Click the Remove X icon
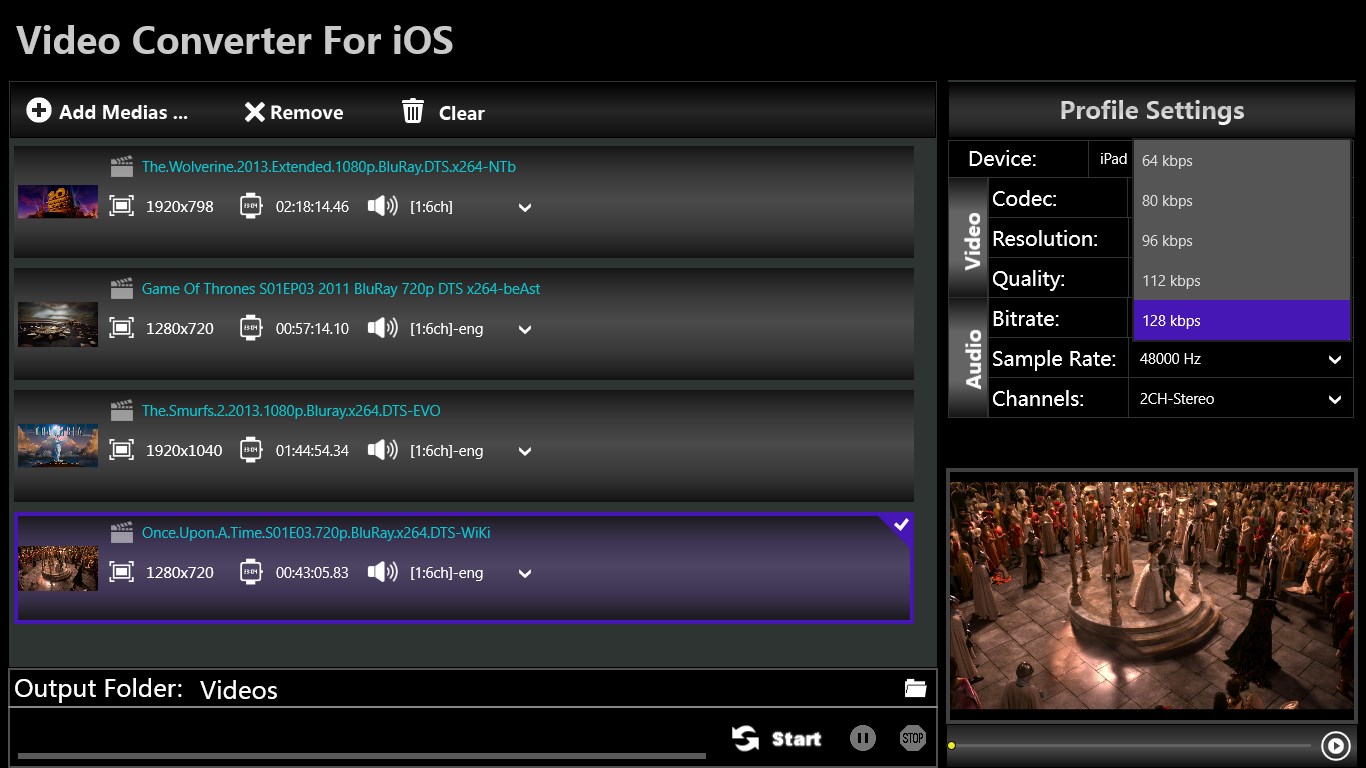Screen dimensions: 1366x768 tap(257, 111)
